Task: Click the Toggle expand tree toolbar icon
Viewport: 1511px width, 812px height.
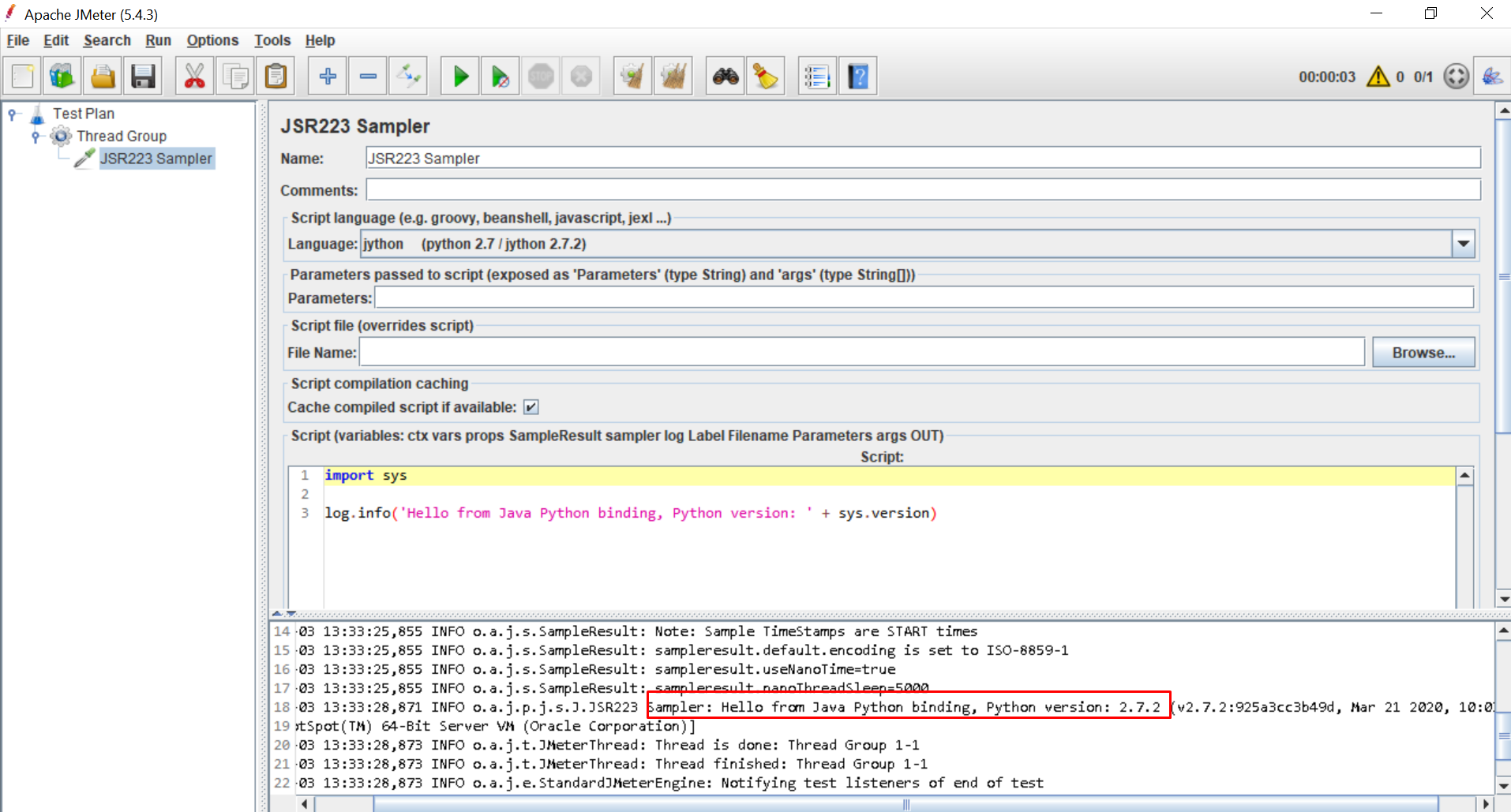Action: [x=408, y=77]
